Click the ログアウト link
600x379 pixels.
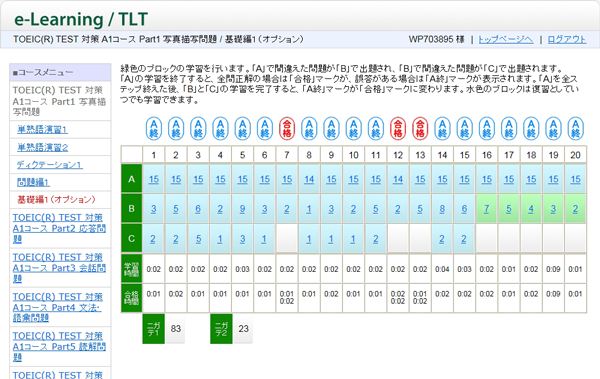566,39
